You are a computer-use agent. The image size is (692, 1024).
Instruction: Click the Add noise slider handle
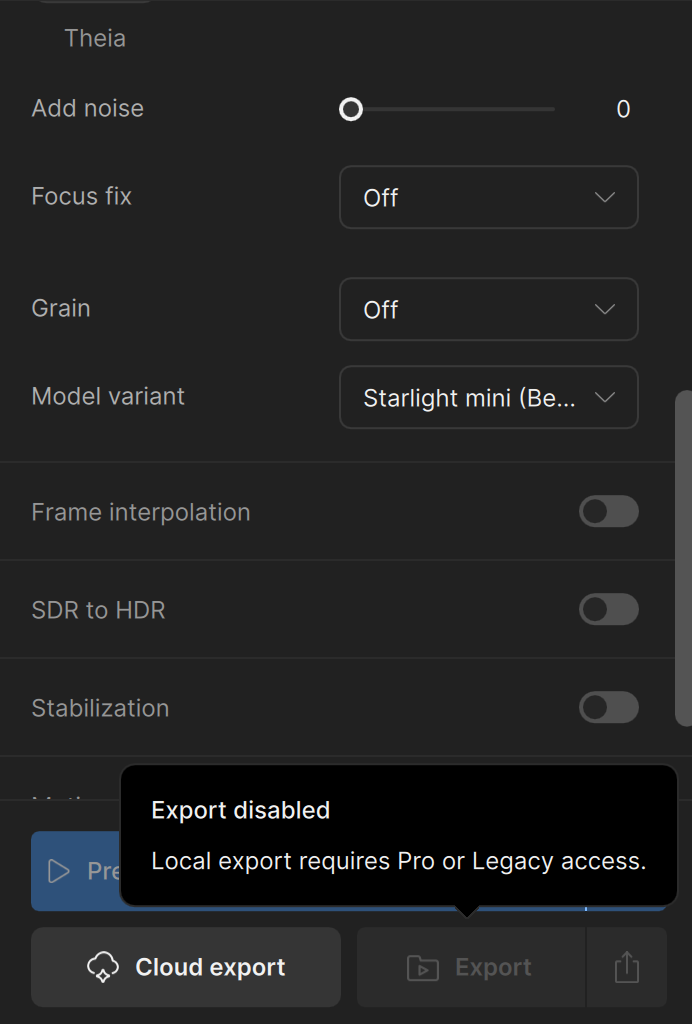pos(351,109)
